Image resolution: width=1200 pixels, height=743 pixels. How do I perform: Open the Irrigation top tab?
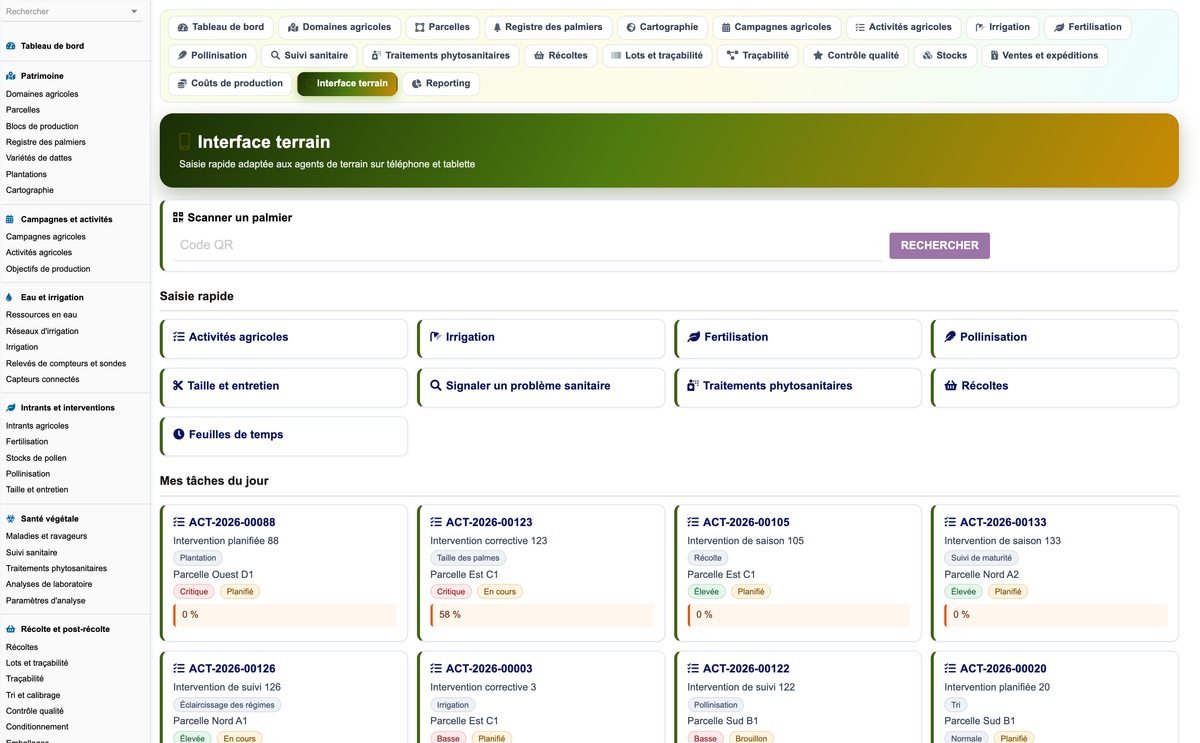pyautogui.click(x=1003, y=27)
